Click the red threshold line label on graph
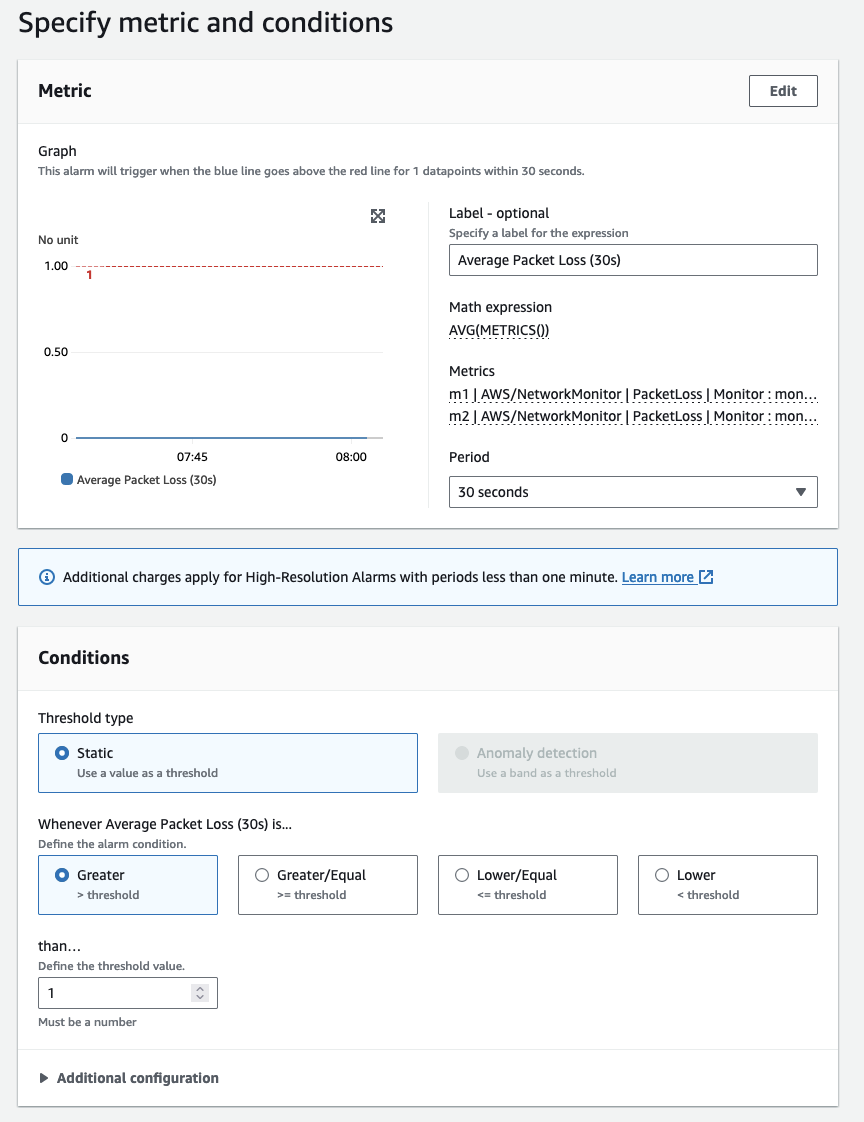Image resolution: width=864 pixels, height=1122 pixels. 89,275
